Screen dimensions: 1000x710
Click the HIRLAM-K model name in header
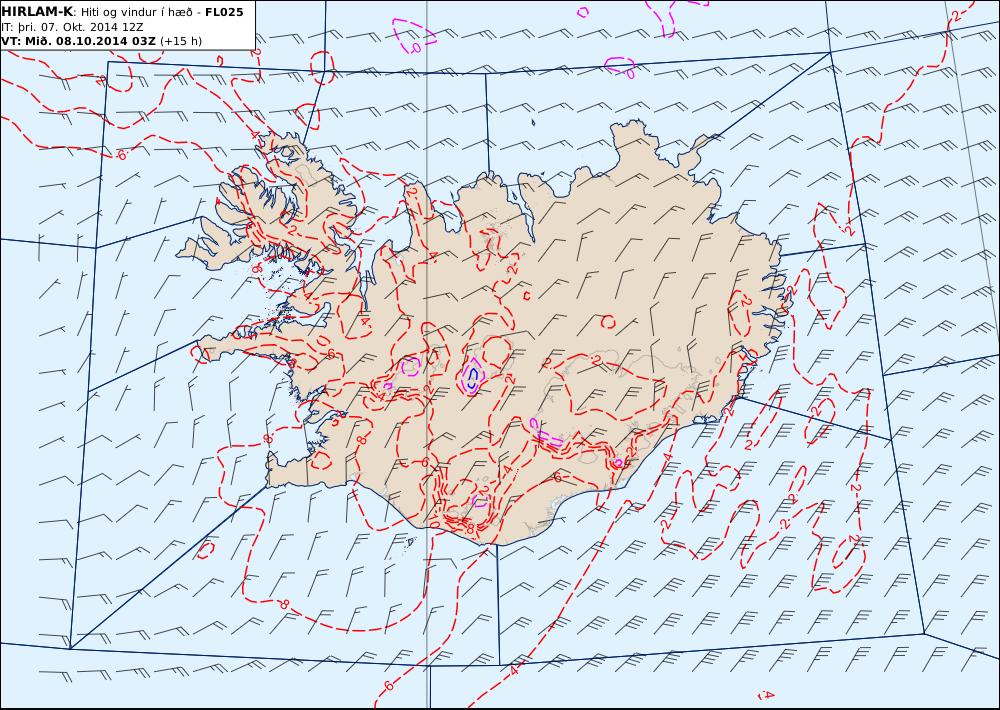[37, 12]
